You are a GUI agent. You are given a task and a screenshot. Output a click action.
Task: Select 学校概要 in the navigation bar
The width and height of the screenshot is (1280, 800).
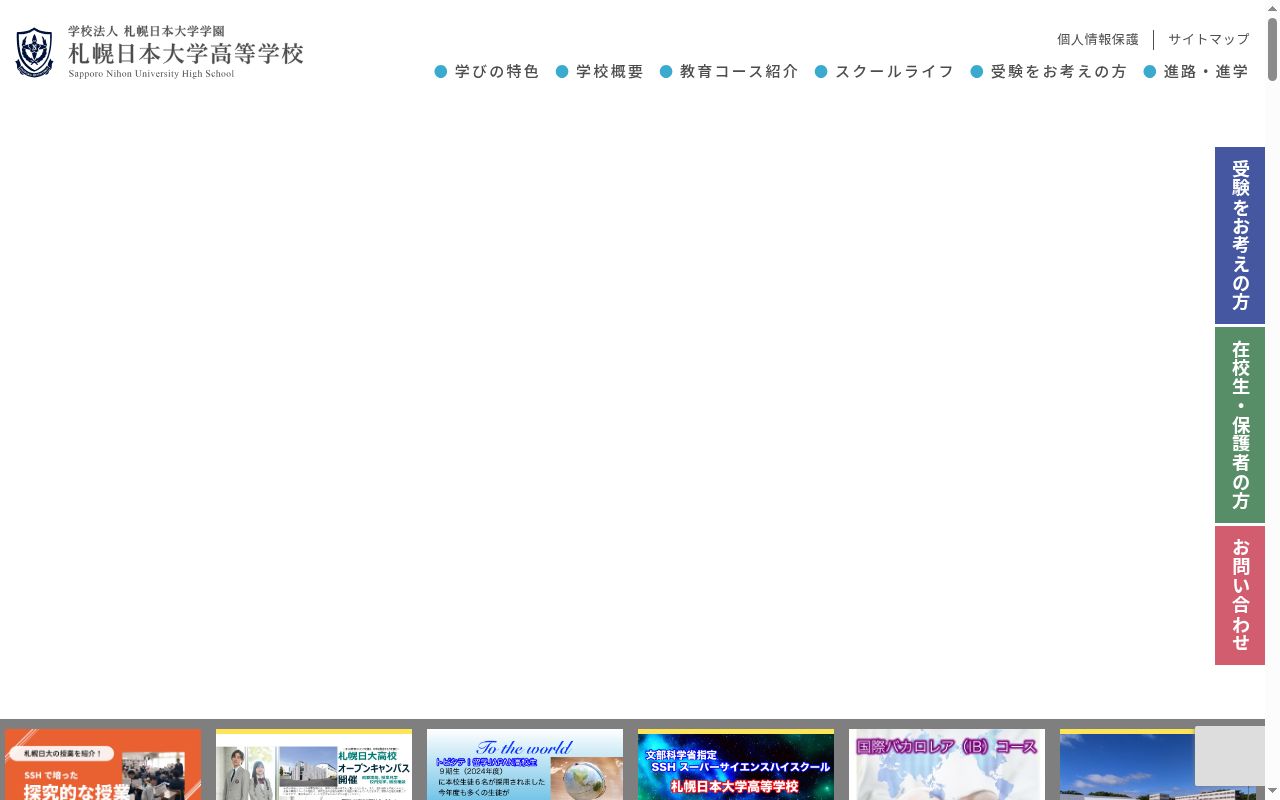tap(600, 72)
